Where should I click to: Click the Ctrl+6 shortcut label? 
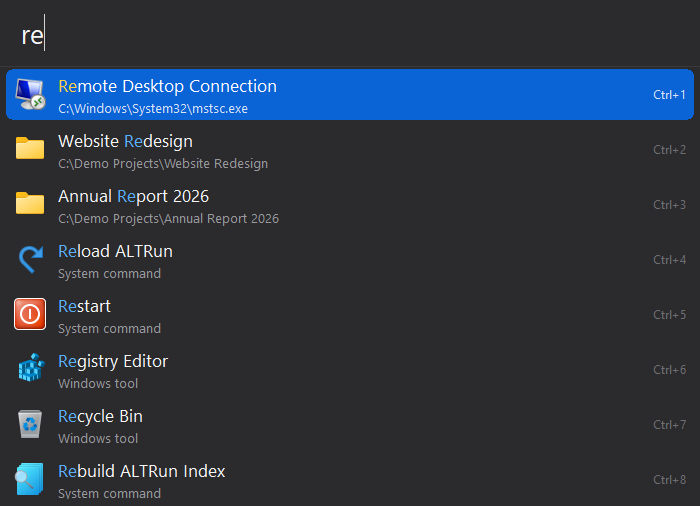[x=669, y=369]
